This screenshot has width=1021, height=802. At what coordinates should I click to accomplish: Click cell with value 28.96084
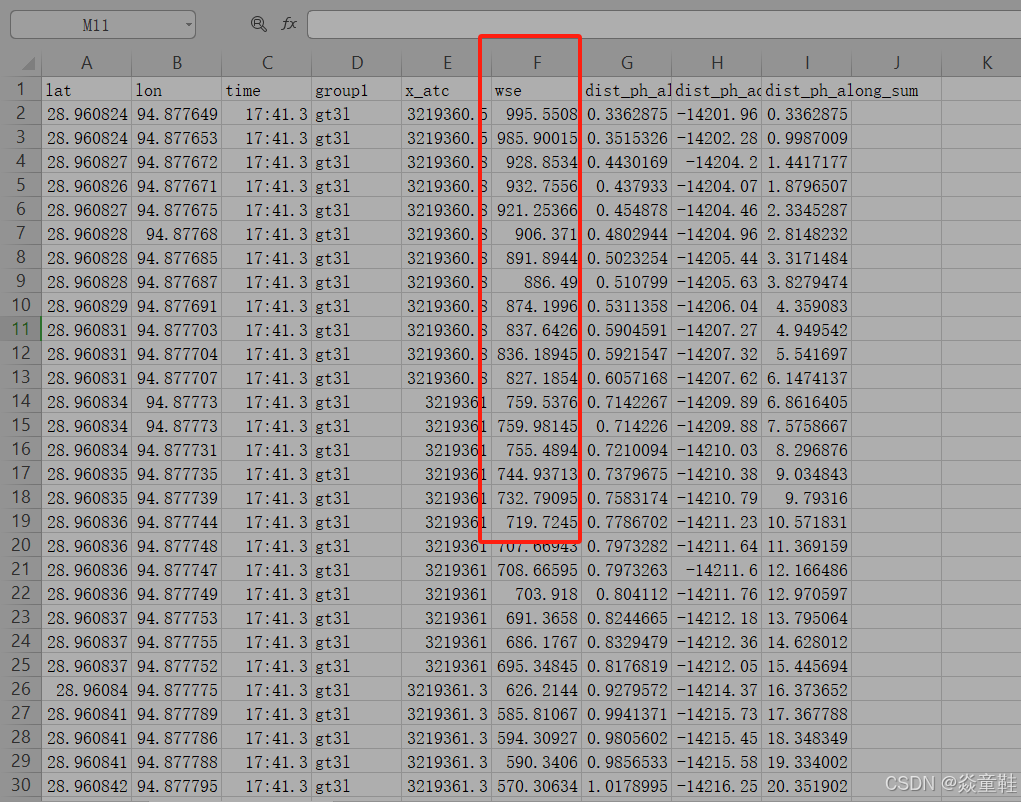[x=87, y=690]
